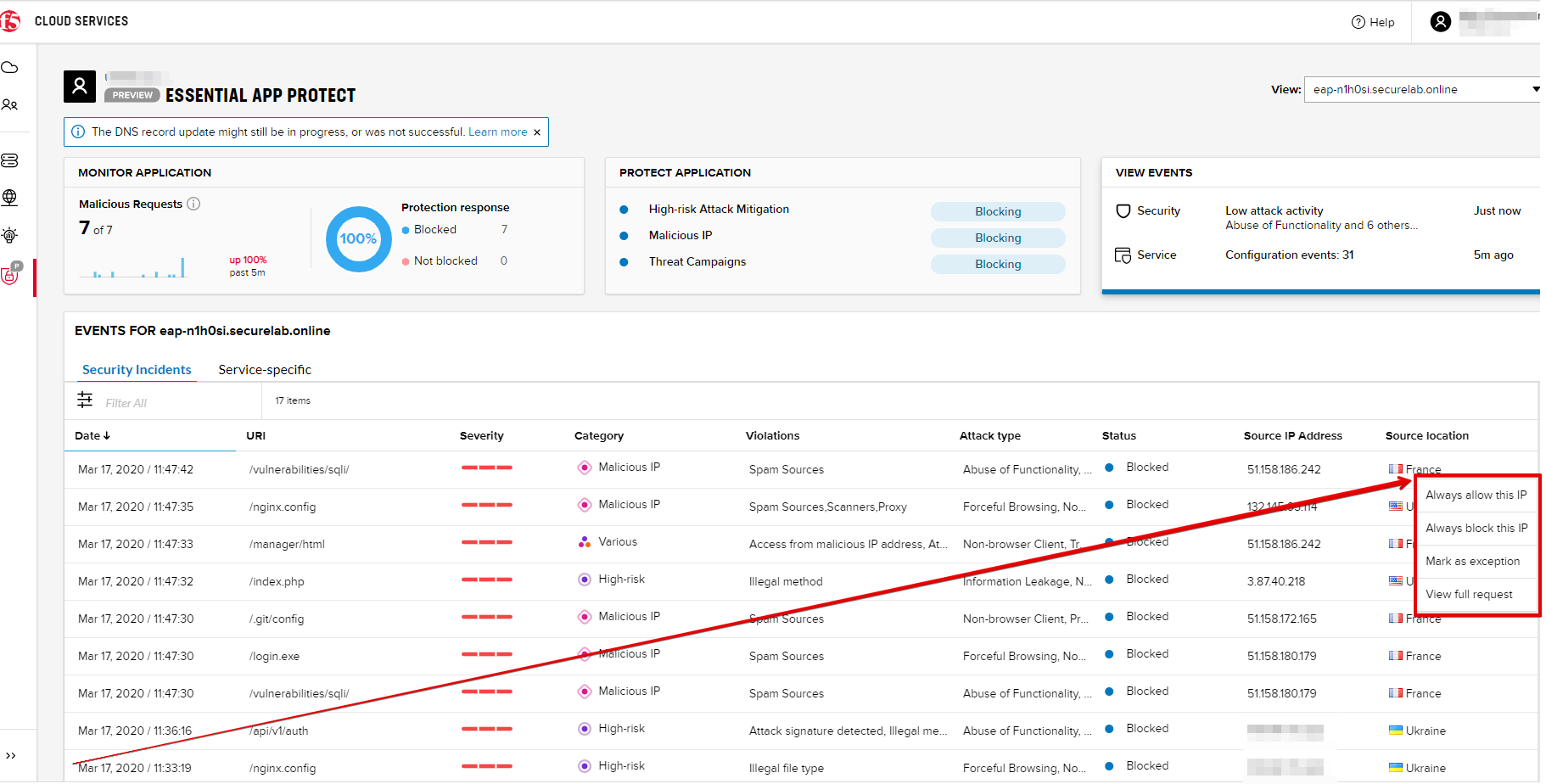The width and height of the screenshot is (1546, 784).
Task: Click Low attack activity event text
Action: click(x=1274, y=210)
